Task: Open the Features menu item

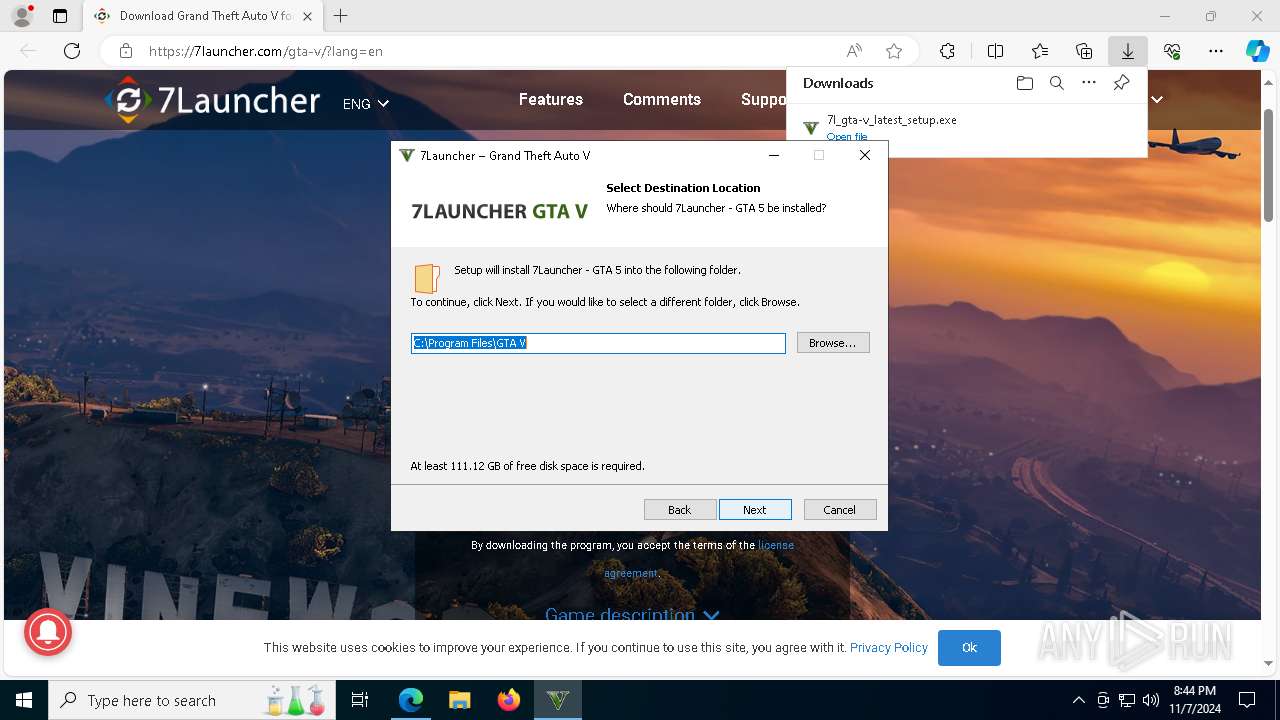Action: 551,99
